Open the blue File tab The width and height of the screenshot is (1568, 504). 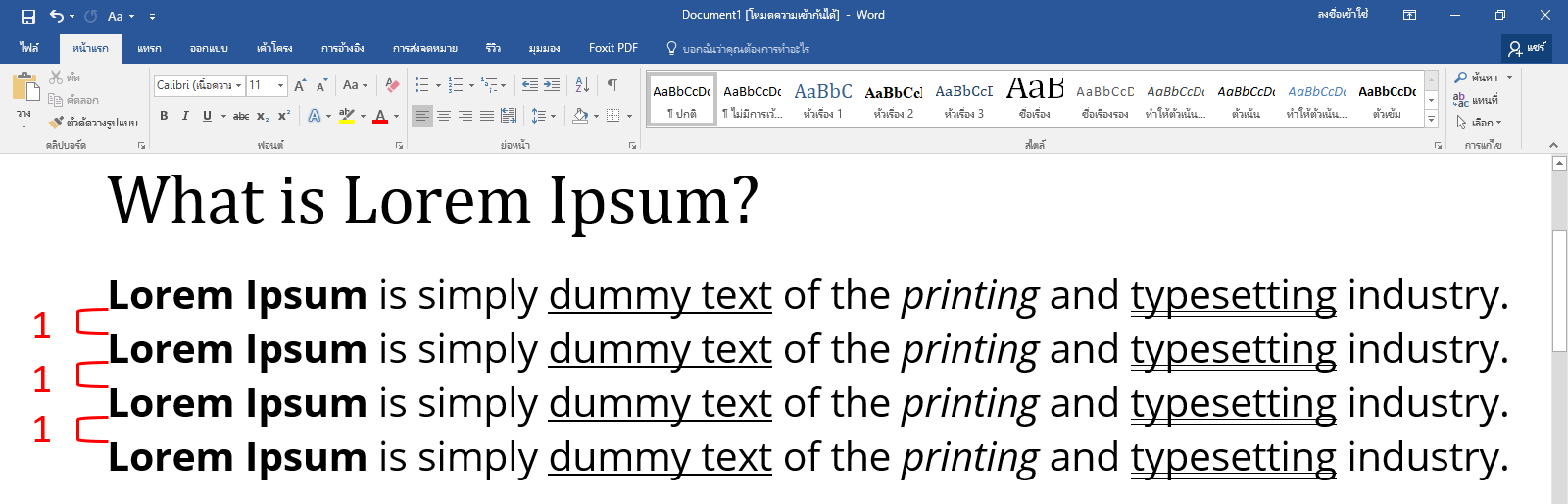28,48
